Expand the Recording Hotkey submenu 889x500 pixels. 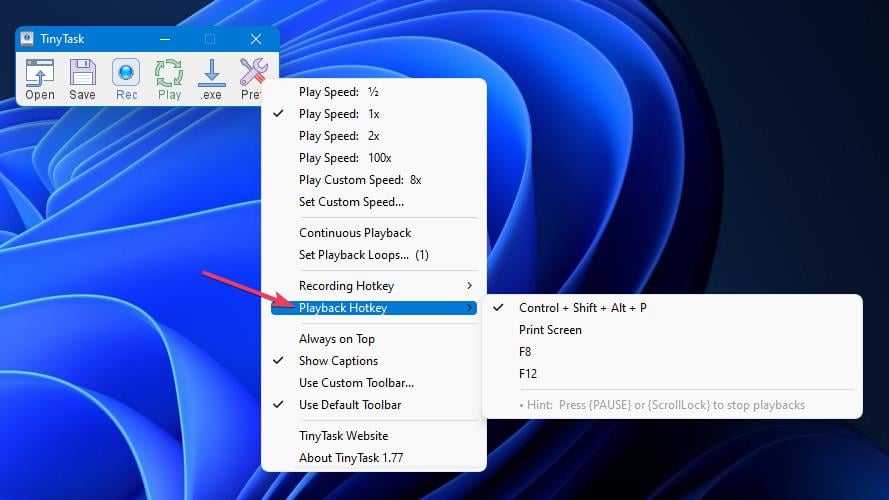point(374,286)
